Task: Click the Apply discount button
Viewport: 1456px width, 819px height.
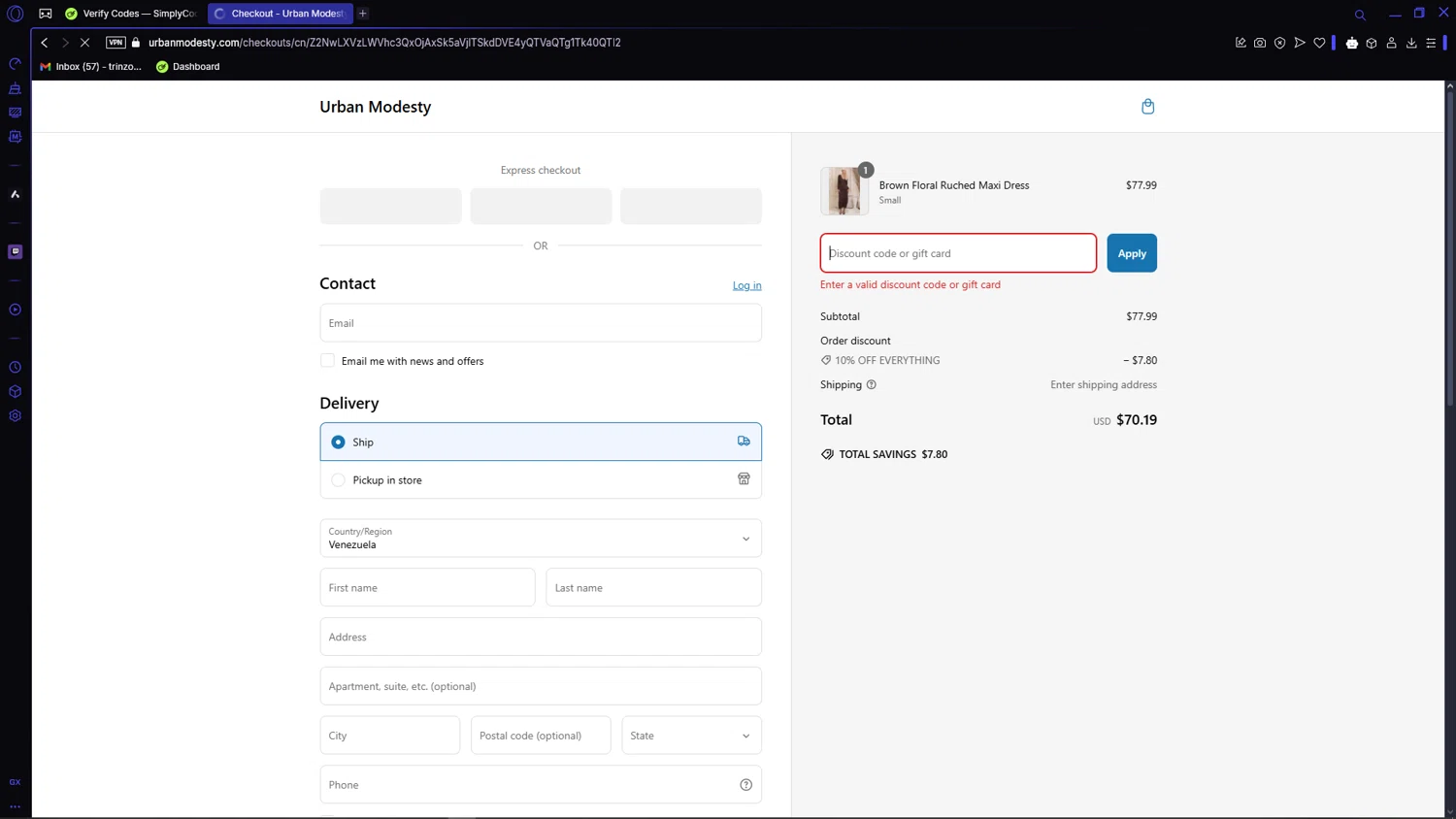Action: point(1132,253)
